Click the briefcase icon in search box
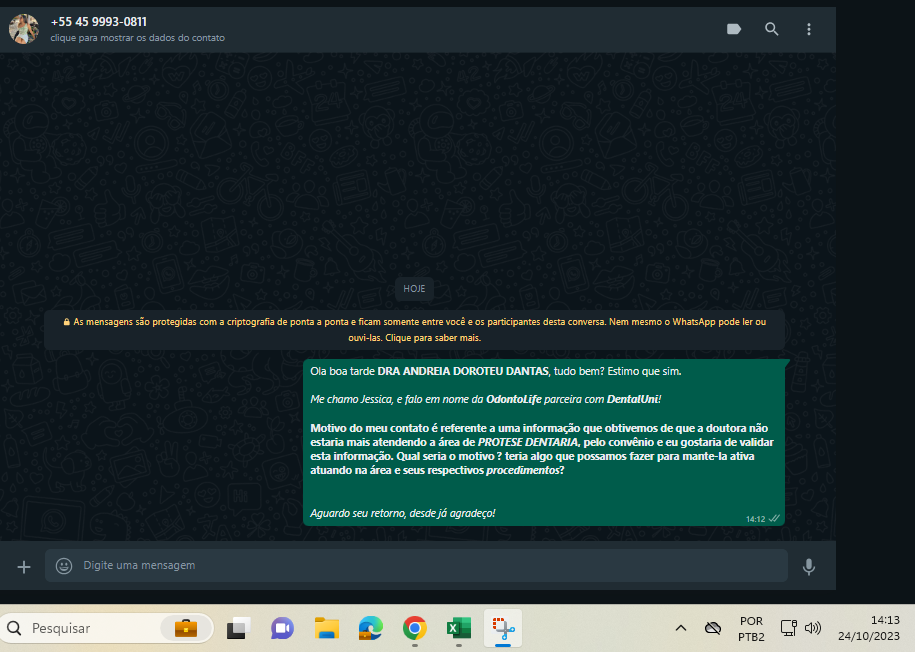 click(186, 628)
